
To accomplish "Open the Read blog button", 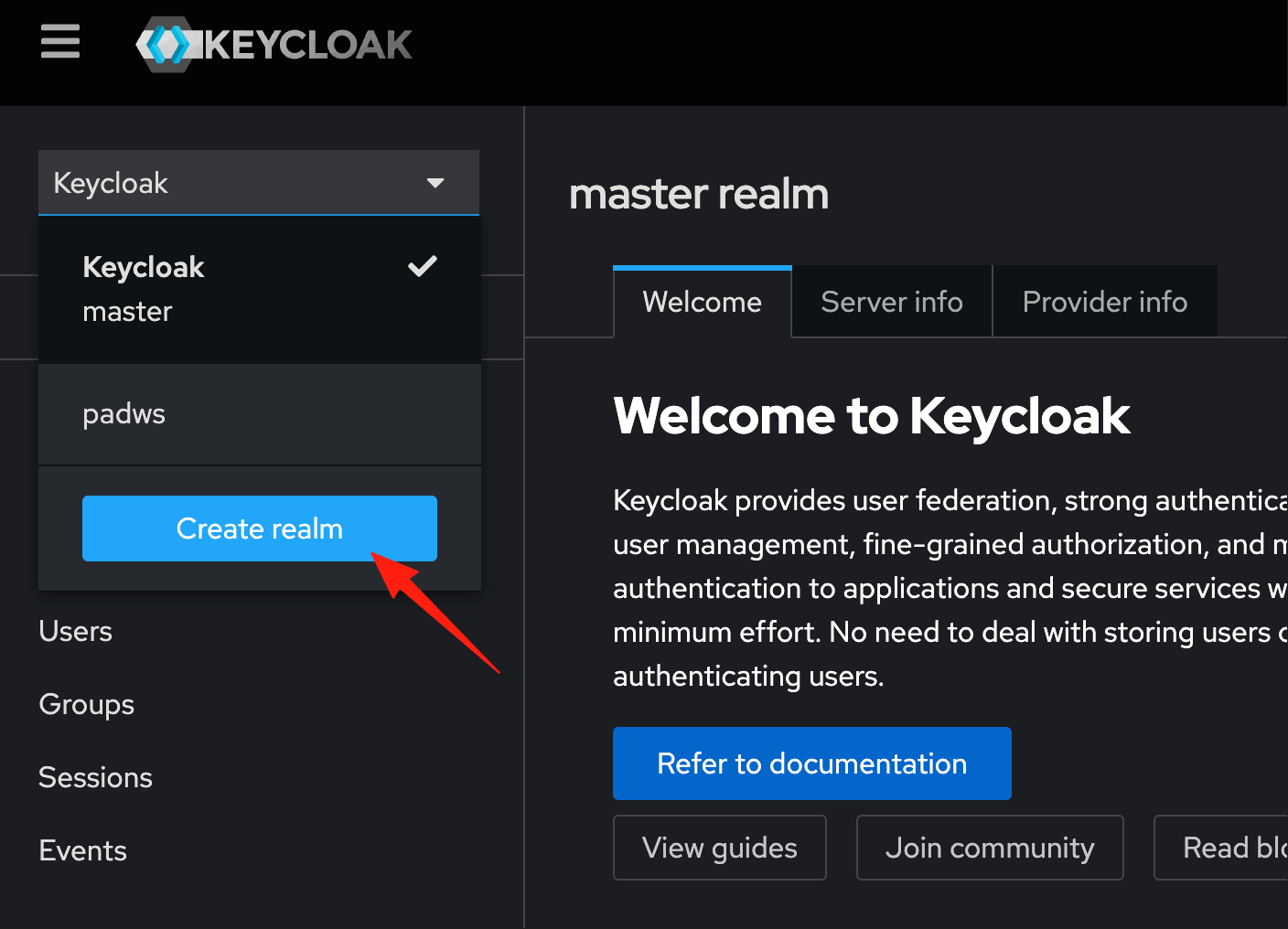I will tap(1221, 848).
